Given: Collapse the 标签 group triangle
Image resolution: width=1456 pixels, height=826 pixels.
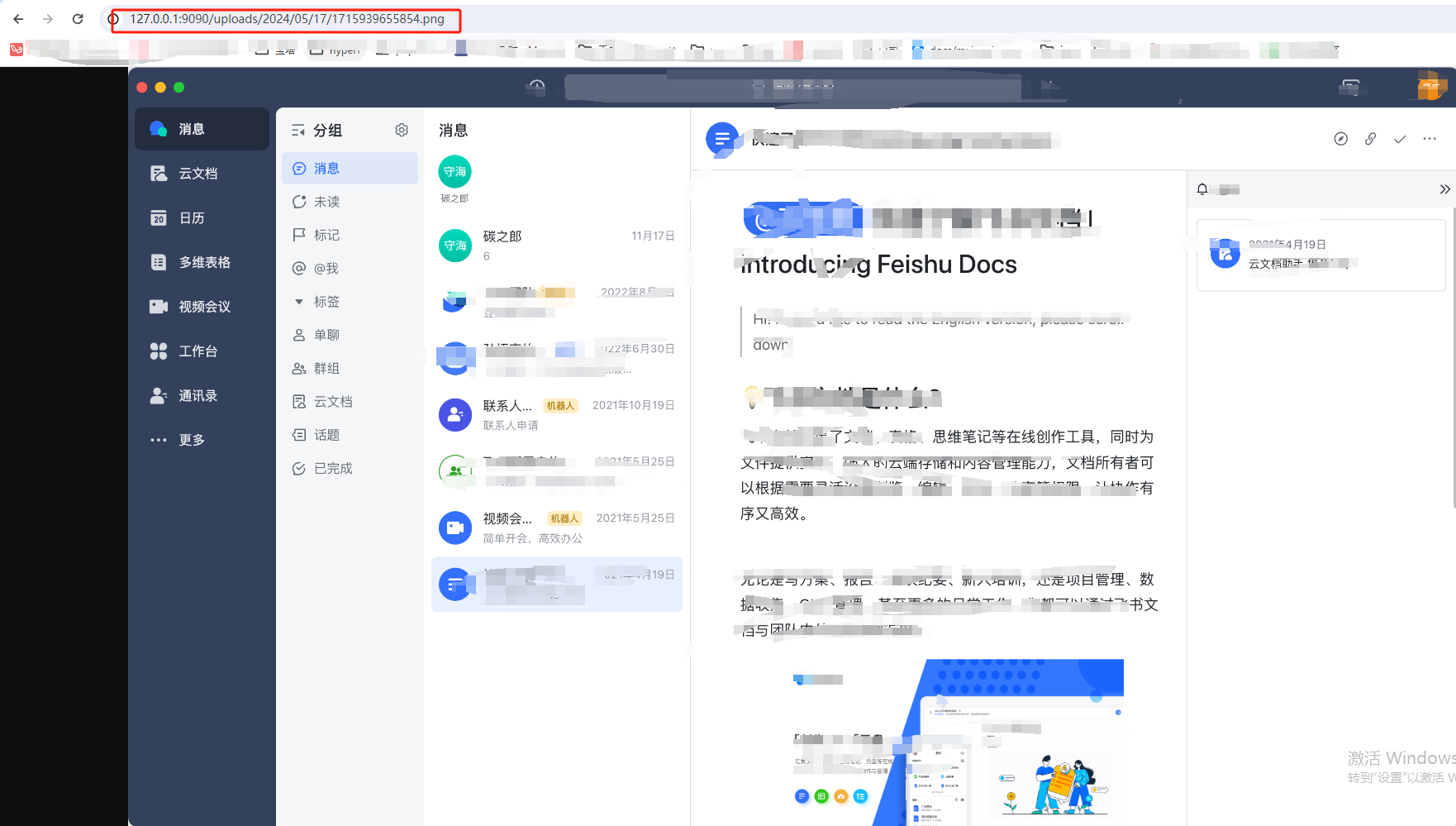Looking at the screenshot, I should [x=299, y=302].
